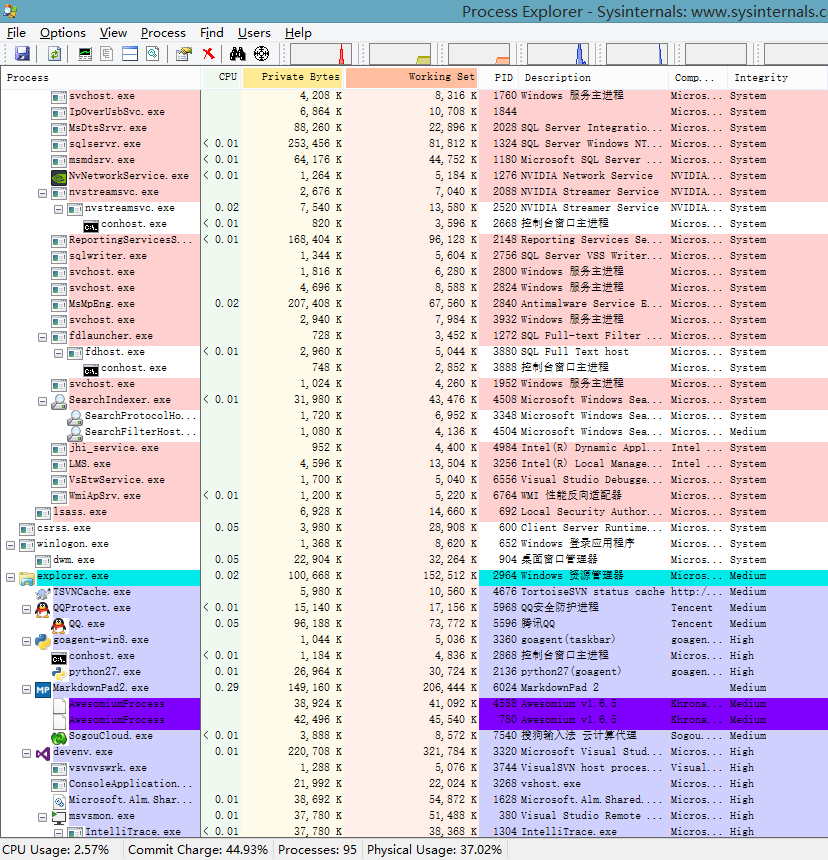
Task: Click the Refresh Now toolbar icon
Action: point(54,54)
